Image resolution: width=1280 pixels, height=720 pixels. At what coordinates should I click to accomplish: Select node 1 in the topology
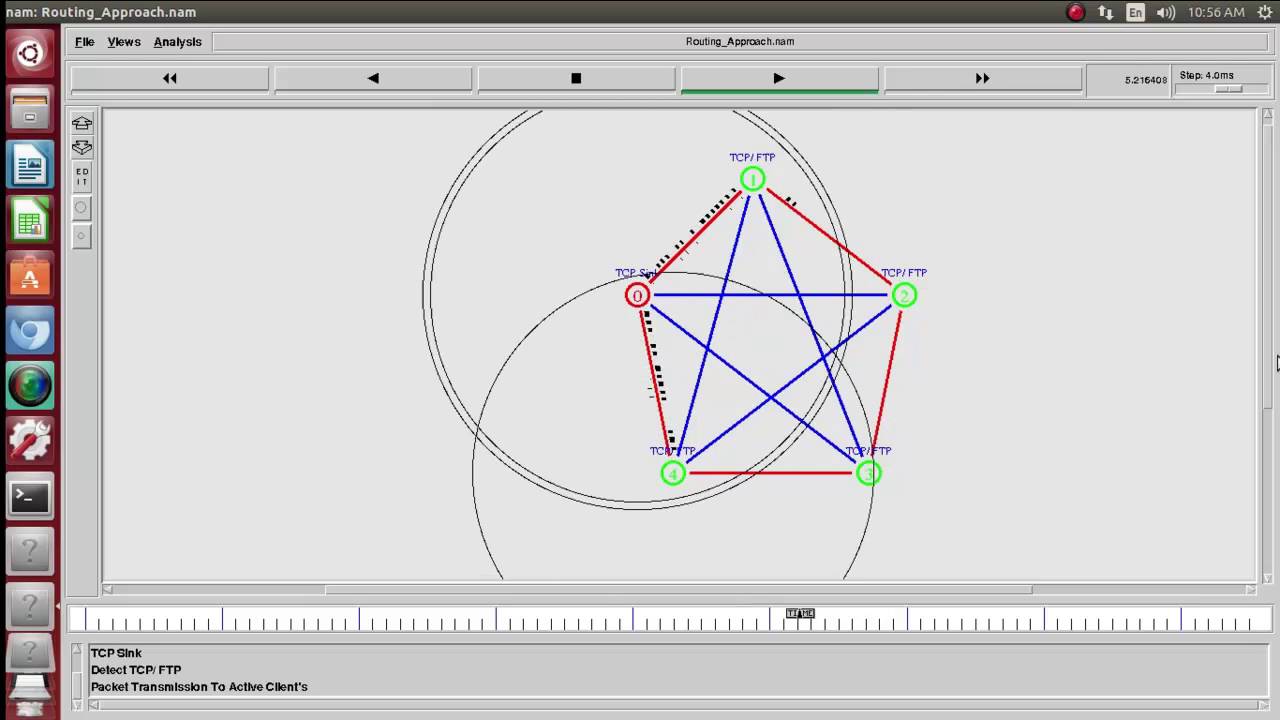(x=752, y=179)
